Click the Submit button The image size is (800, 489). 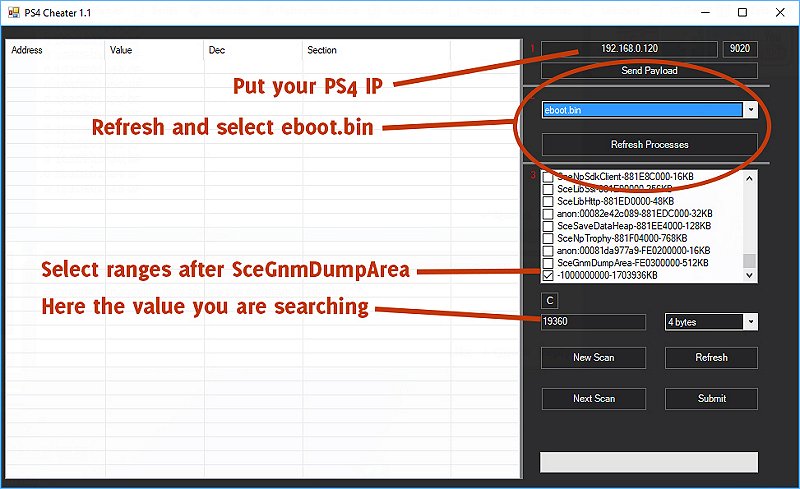tap(711, 399)
